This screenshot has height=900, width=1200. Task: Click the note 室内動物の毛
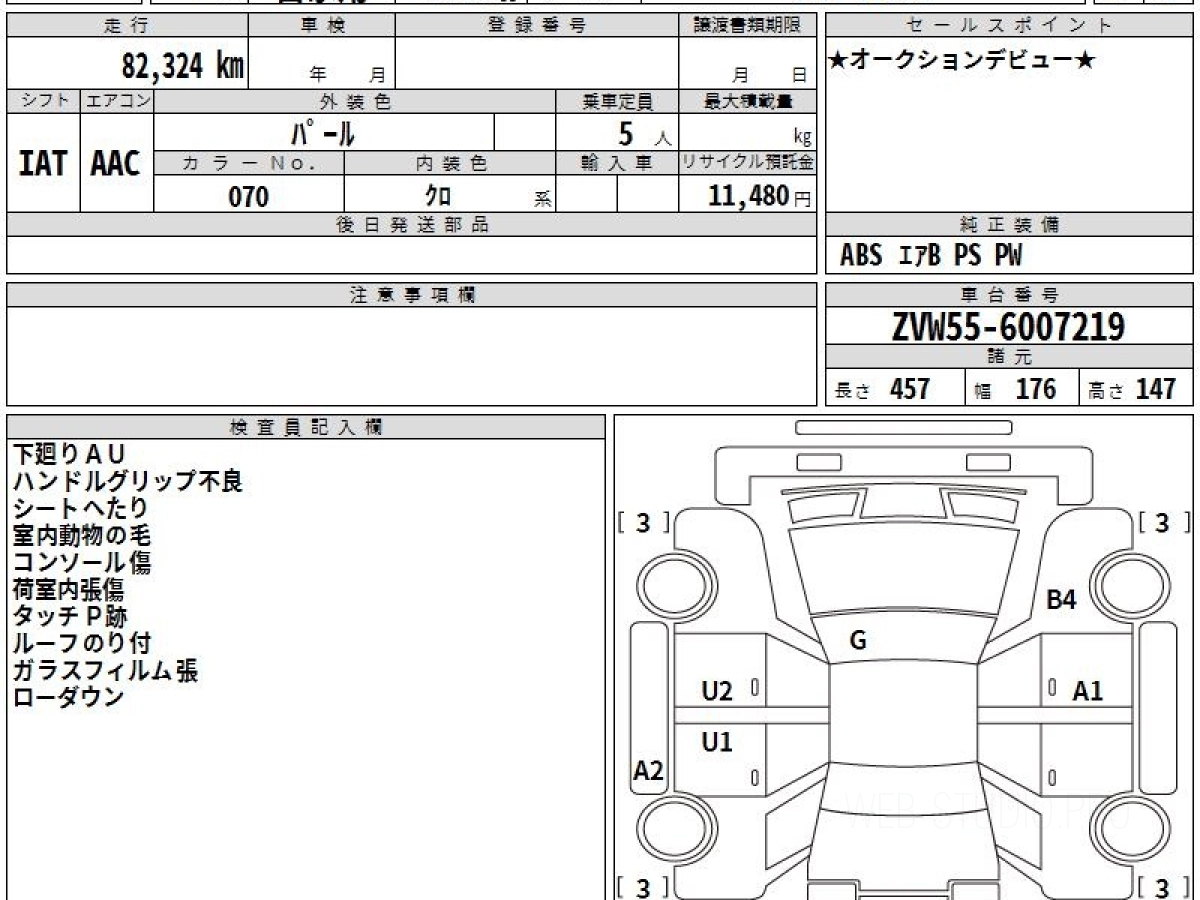pyautogui.click(x=81, y=536)
